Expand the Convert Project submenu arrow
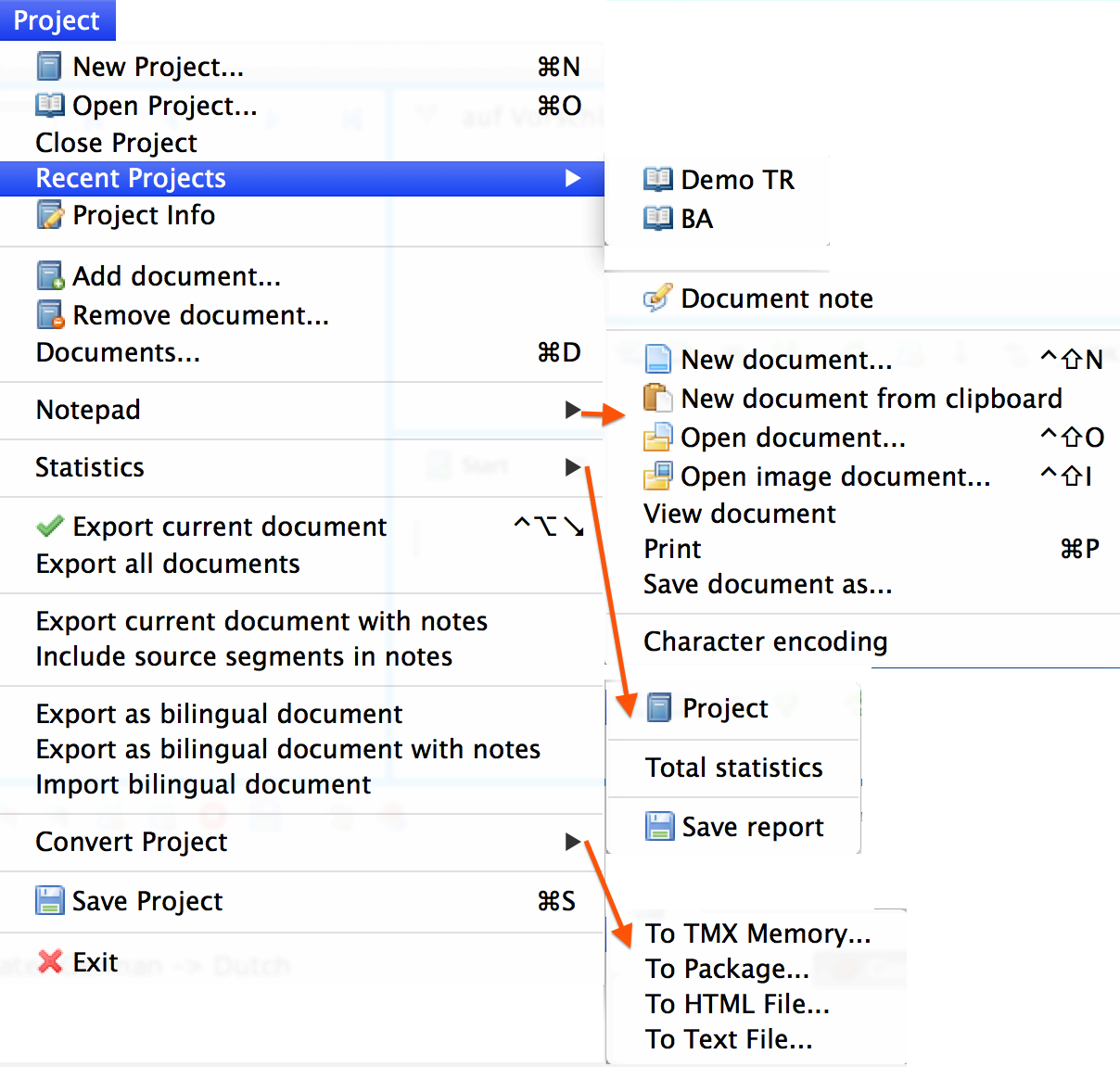 (x=573, y=842)
